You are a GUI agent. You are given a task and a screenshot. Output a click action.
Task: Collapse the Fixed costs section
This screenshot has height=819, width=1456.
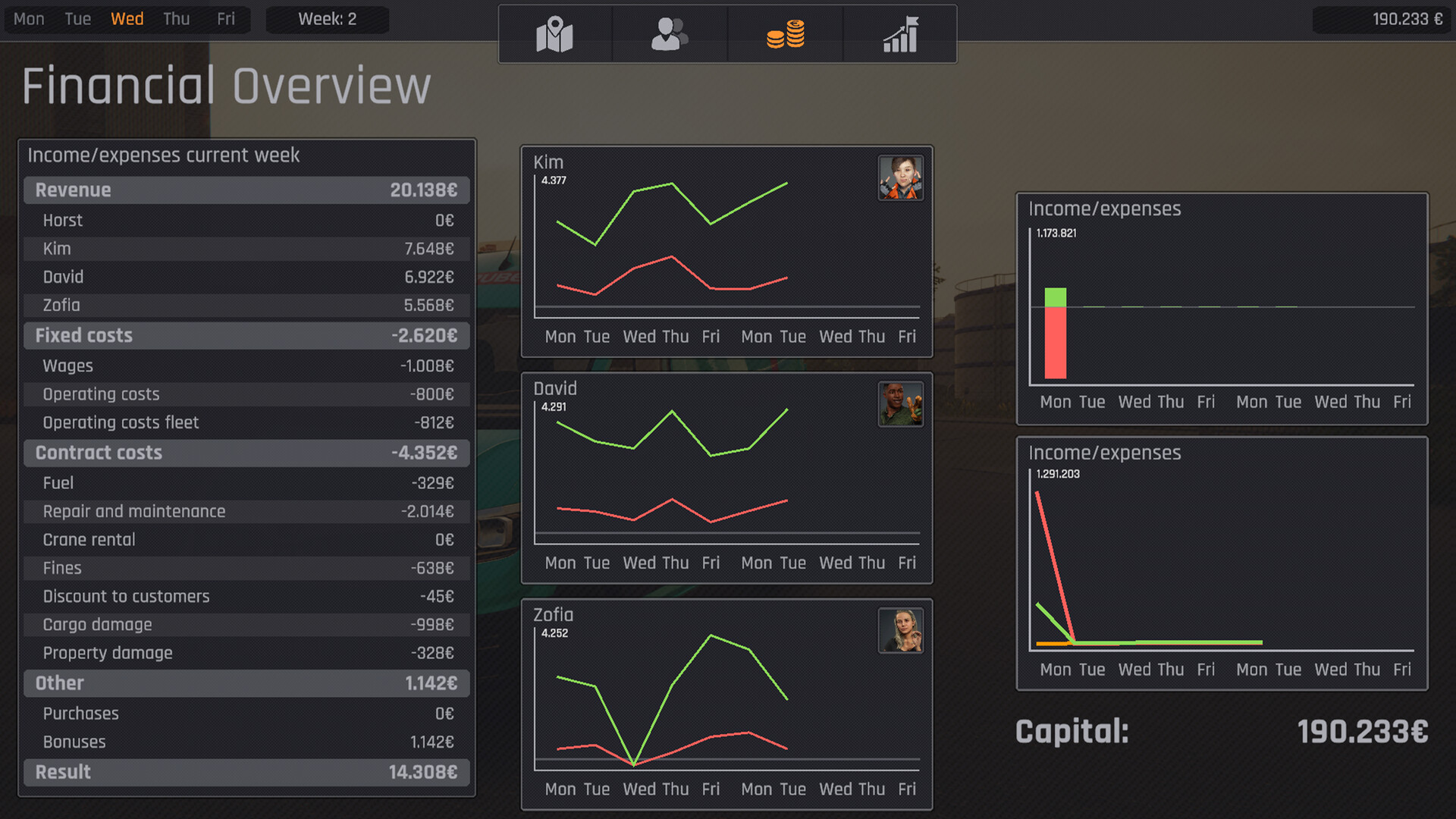point(246,335)
